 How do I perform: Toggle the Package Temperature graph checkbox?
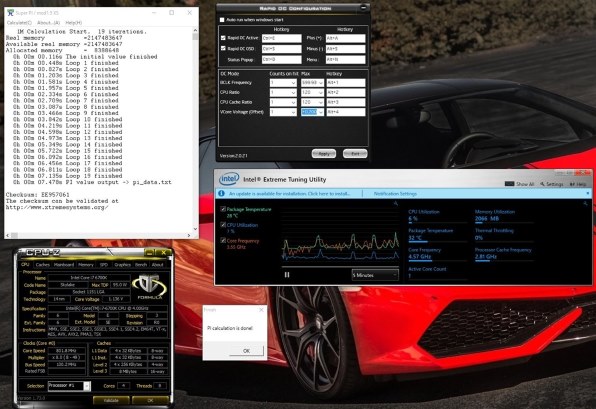pos(223,209)
